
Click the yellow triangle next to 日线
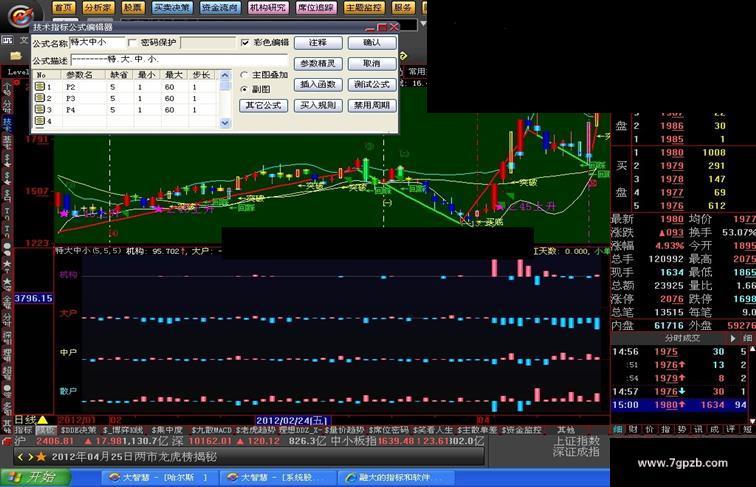(x=42, y=420)
